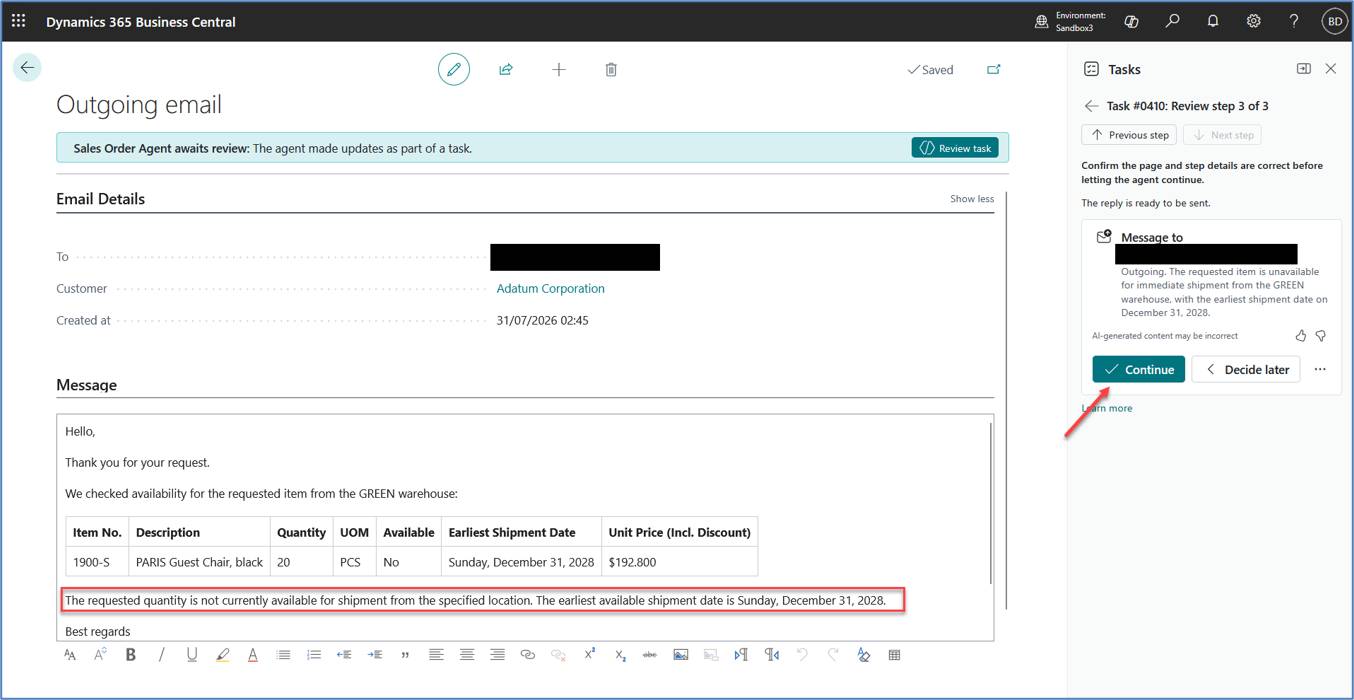The image size is (1354, 700).
Task: Click the edit pencil icon
Action: click(454, 69)
